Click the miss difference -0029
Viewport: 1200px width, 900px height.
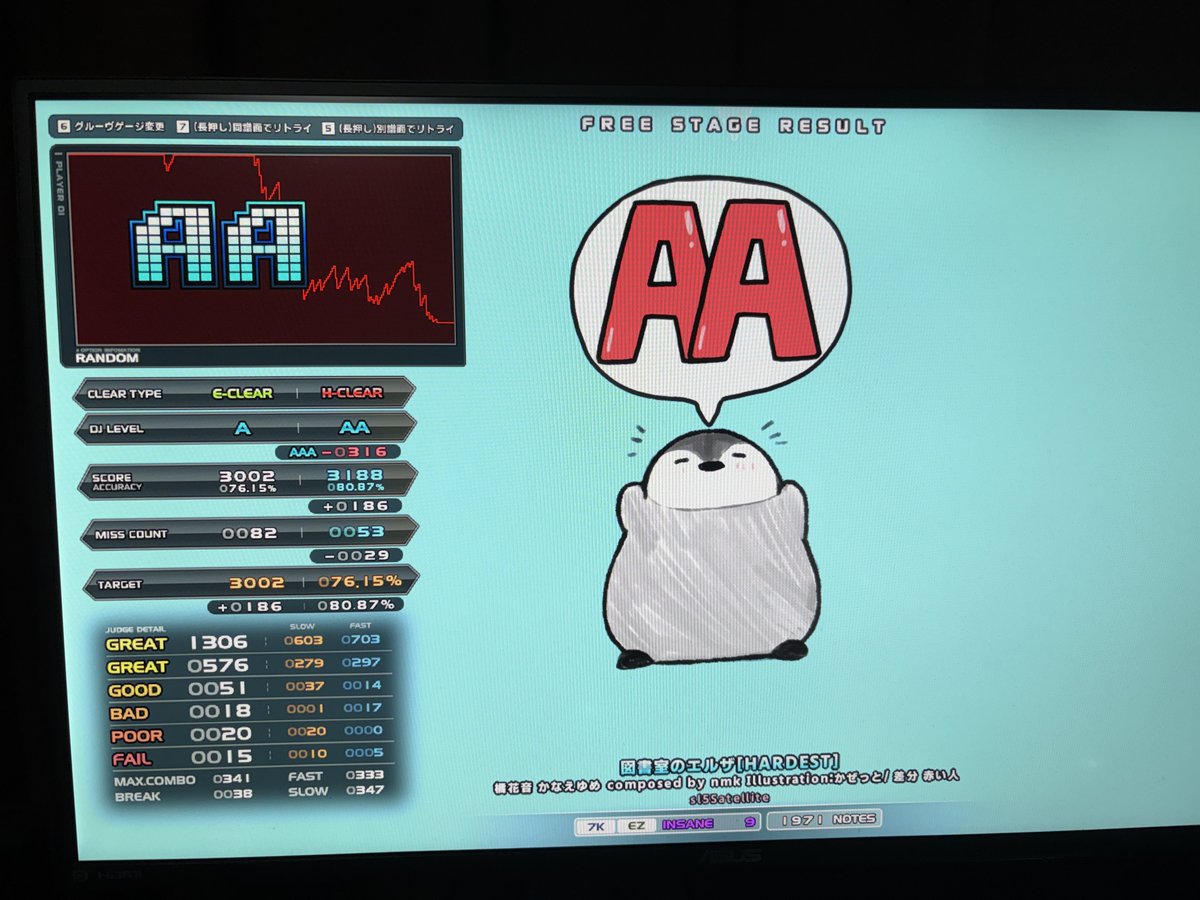pyautogui.click(x=355, y=556)
